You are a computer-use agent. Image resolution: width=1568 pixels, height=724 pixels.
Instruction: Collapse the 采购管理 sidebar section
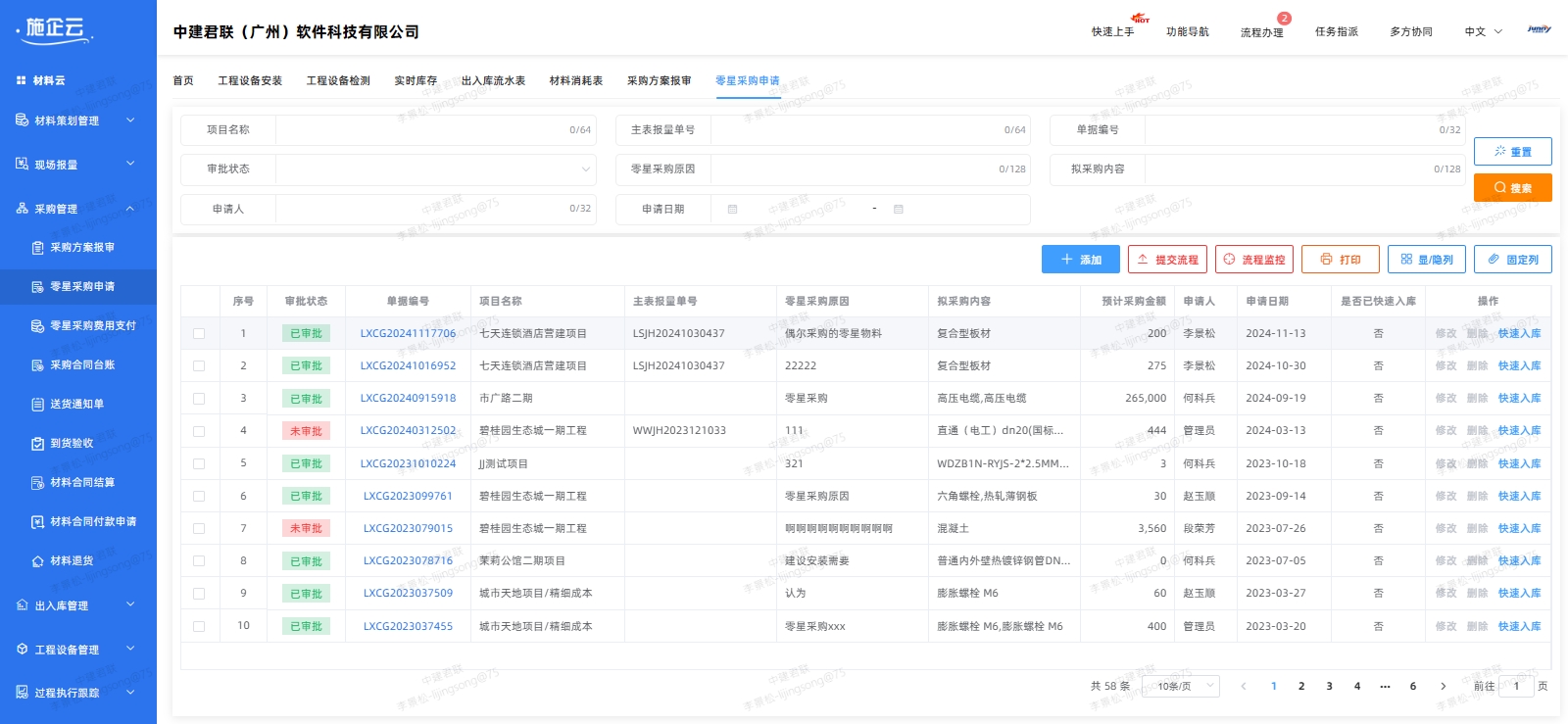tap(129, 209)
